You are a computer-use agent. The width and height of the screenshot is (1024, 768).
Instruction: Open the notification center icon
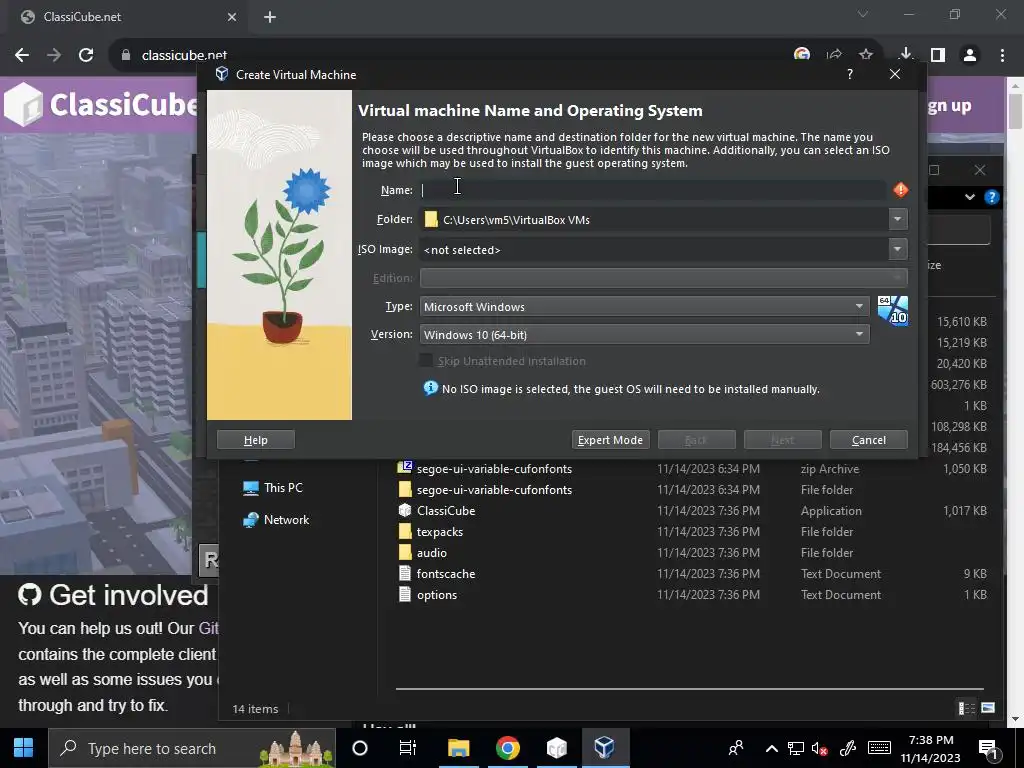[989, 749]
